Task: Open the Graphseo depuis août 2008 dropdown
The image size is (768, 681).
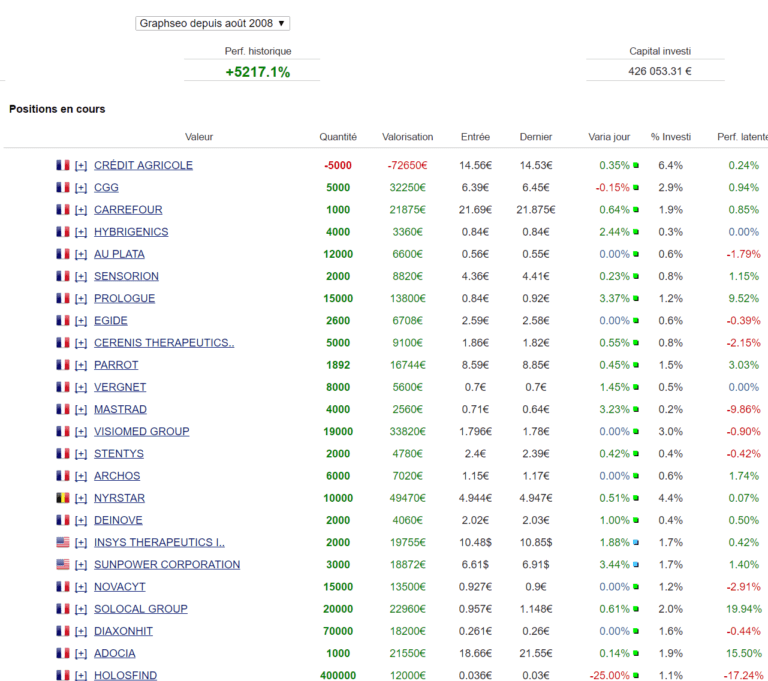Action: tap(212, 23)
